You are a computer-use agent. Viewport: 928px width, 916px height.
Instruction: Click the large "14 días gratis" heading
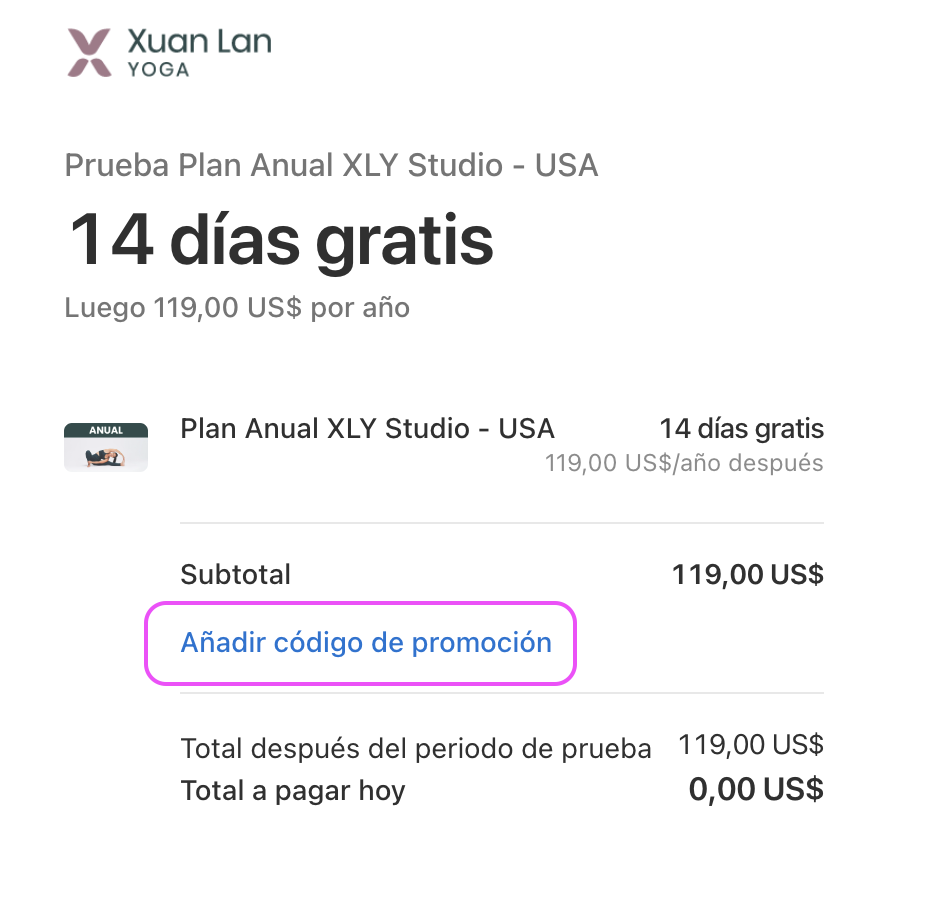[281, 239]
